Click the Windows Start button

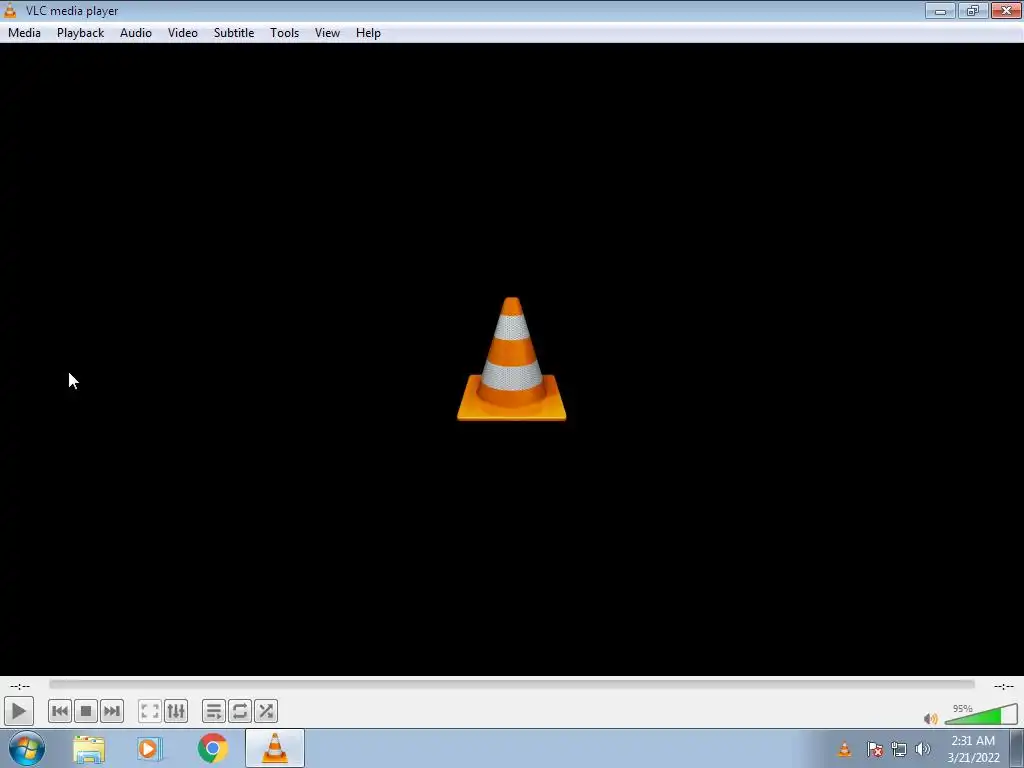pyautogui.click(x=27, y=748)
